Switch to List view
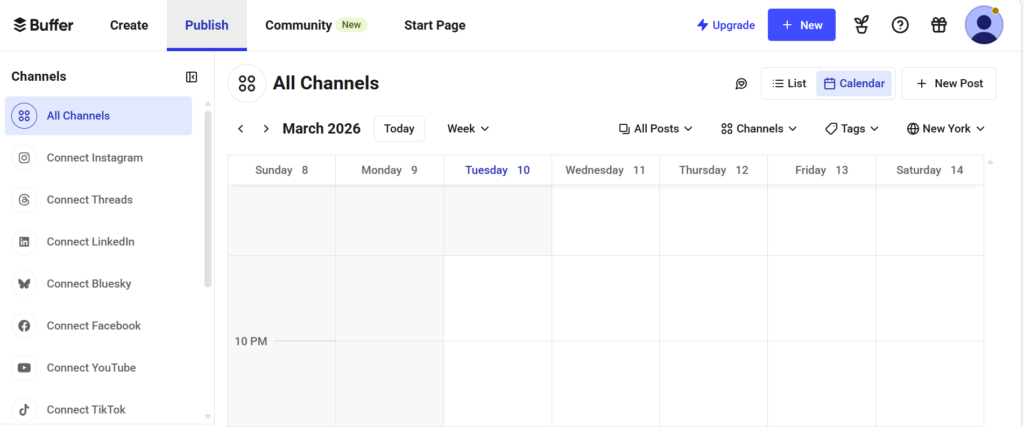The image size is (1024, 427). (x=789, y=84)
